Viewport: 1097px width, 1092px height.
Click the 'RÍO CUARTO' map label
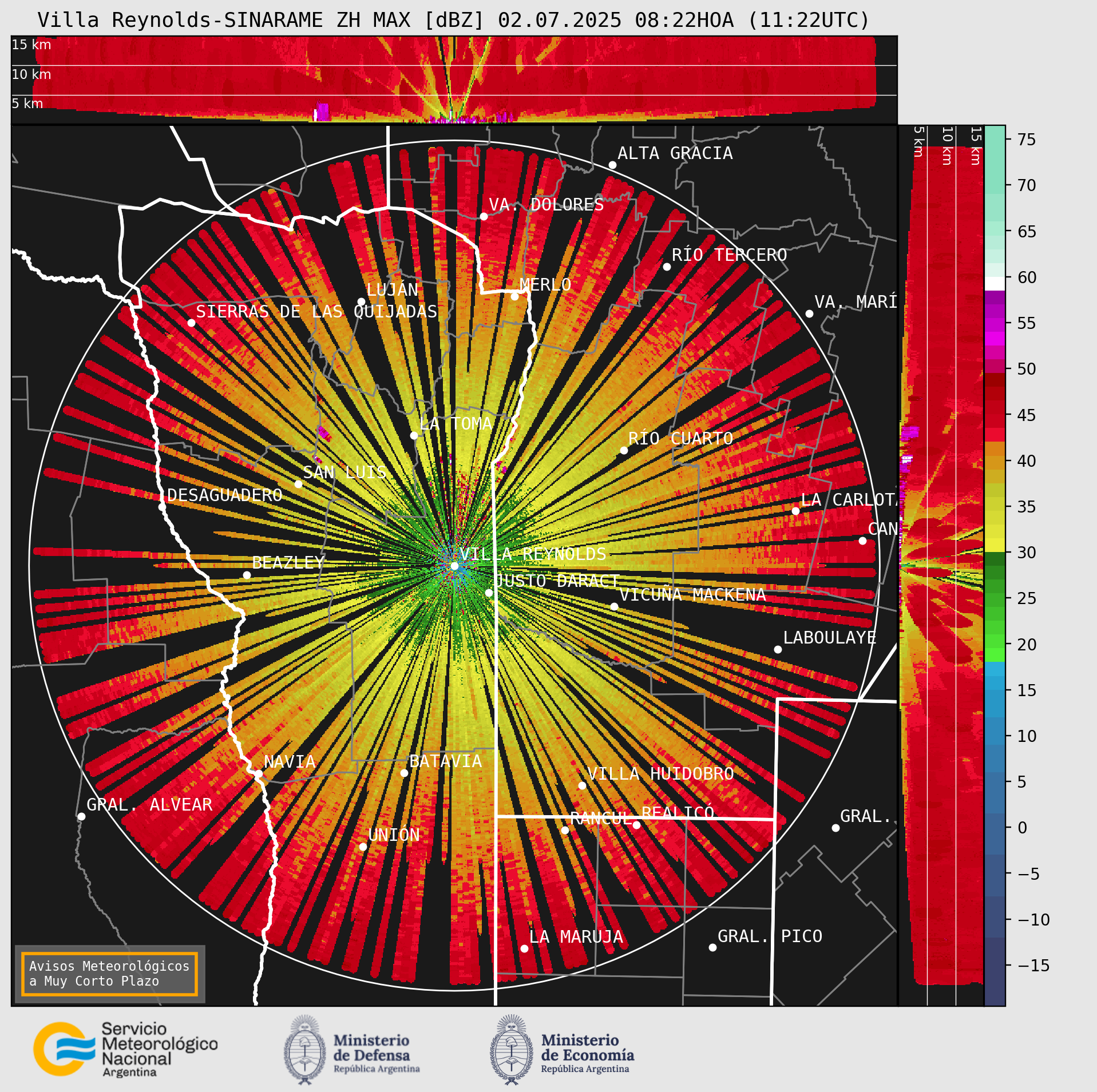[680, 439]
